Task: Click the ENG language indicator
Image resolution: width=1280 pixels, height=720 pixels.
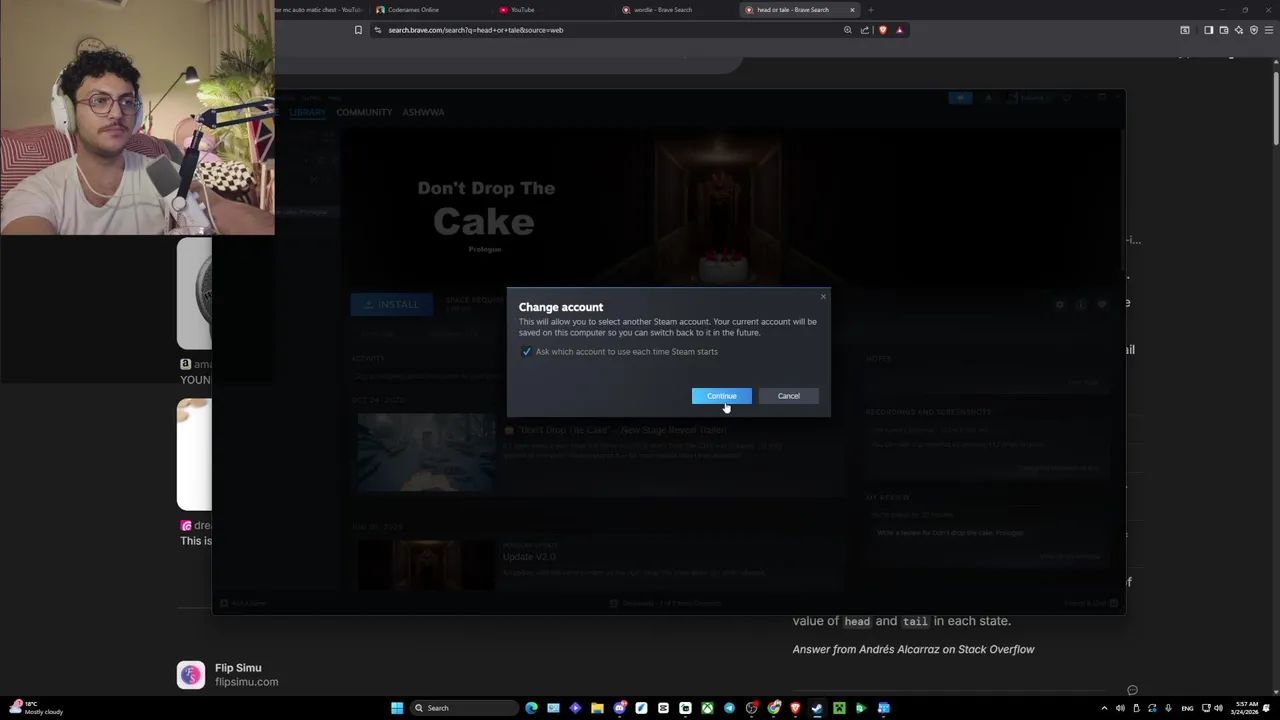Action: [x=1187, y=708]
